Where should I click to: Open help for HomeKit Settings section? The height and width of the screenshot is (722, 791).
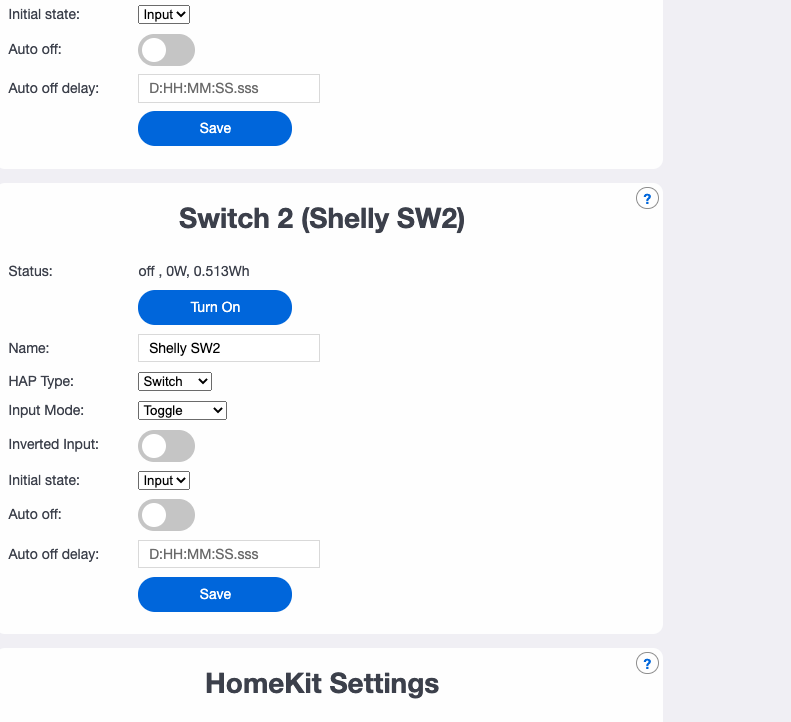click(647, 663)
